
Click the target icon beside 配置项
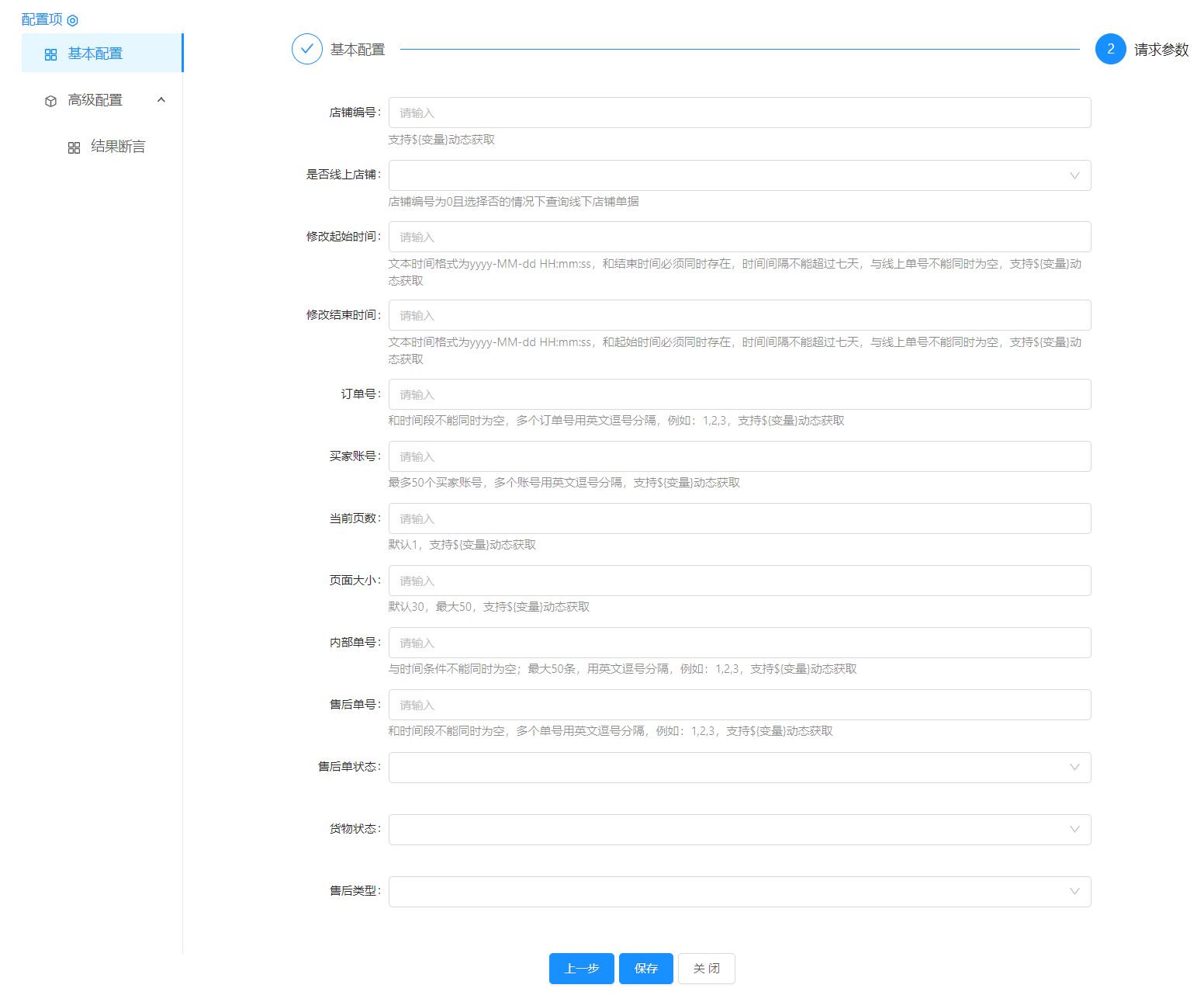pyautogui.click(x=73, y=20)
